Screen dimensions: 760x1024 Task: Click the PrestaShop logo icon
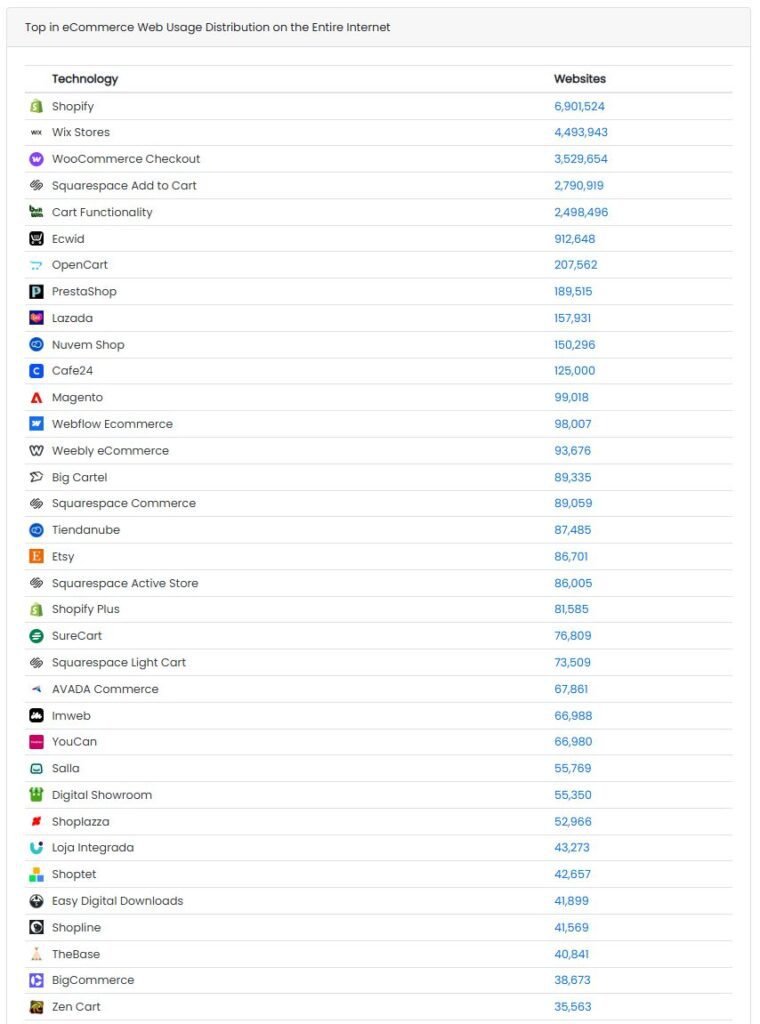[37, 292]
